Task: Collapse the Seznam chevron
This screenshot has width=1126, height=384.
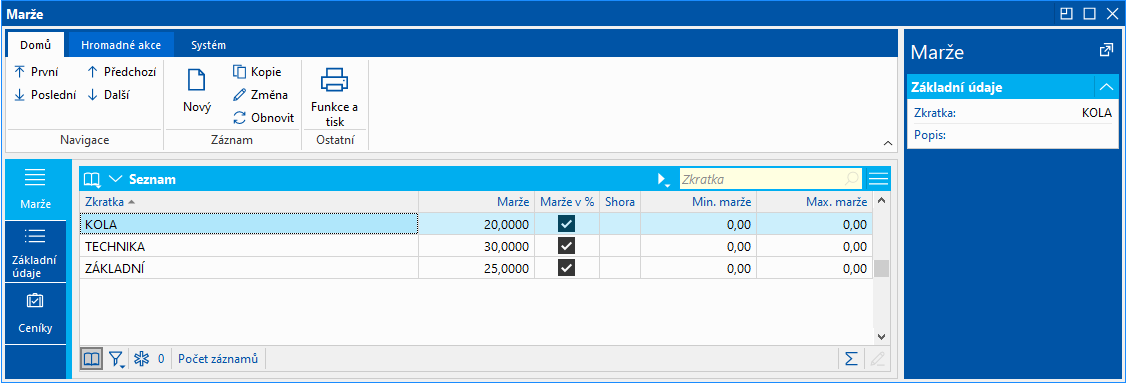Action: [115, 179]
